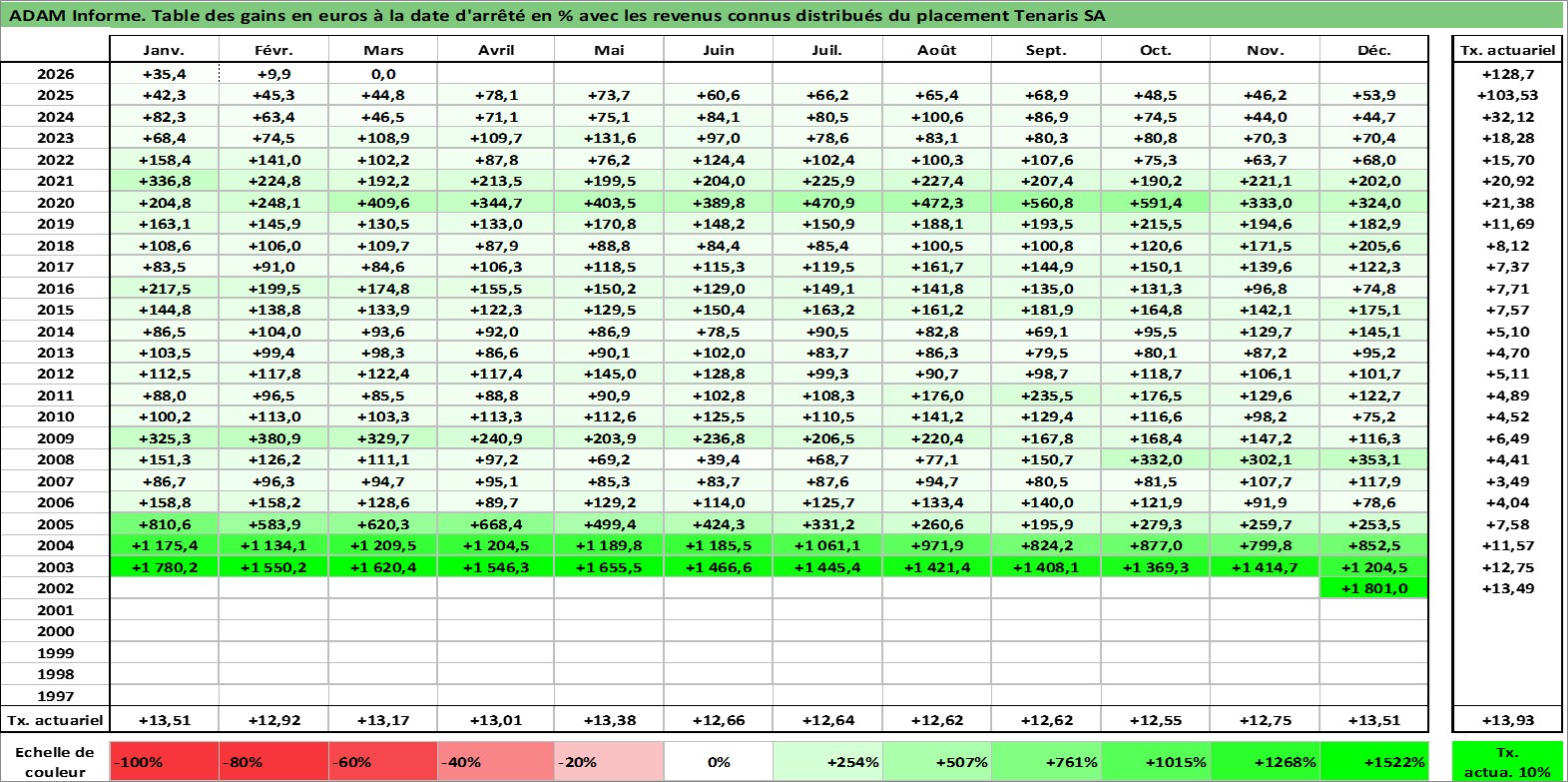This screenshot has height=782, width=1568.
Task: Click the 'Tx. actua. 10%' green box
Action: coord(1507,761)
